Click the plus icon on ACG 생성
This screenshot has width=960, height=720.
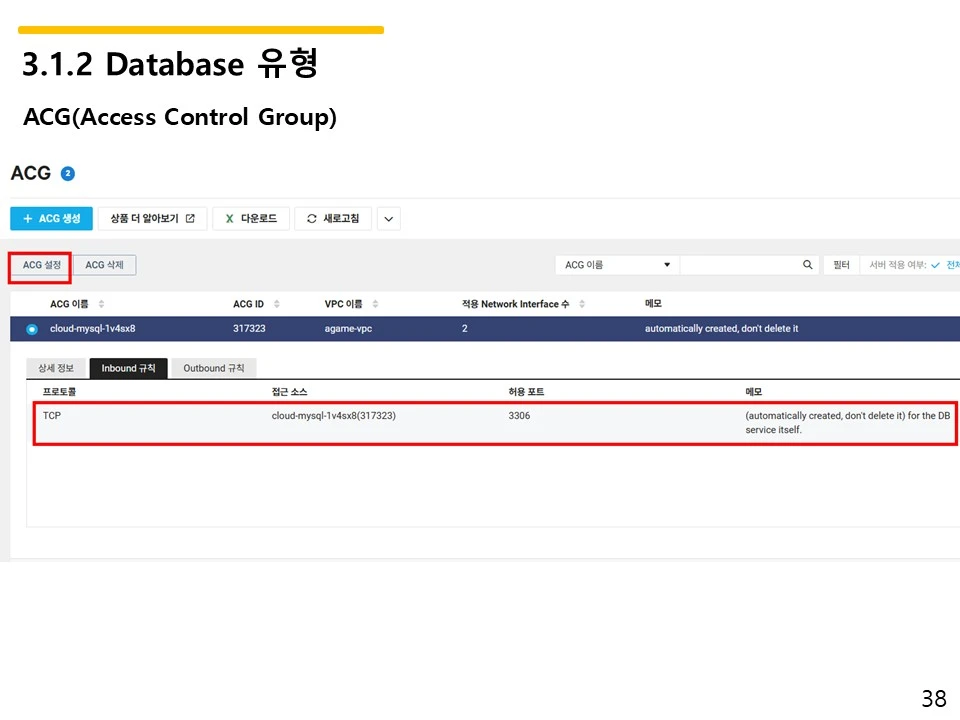point(28,219)
